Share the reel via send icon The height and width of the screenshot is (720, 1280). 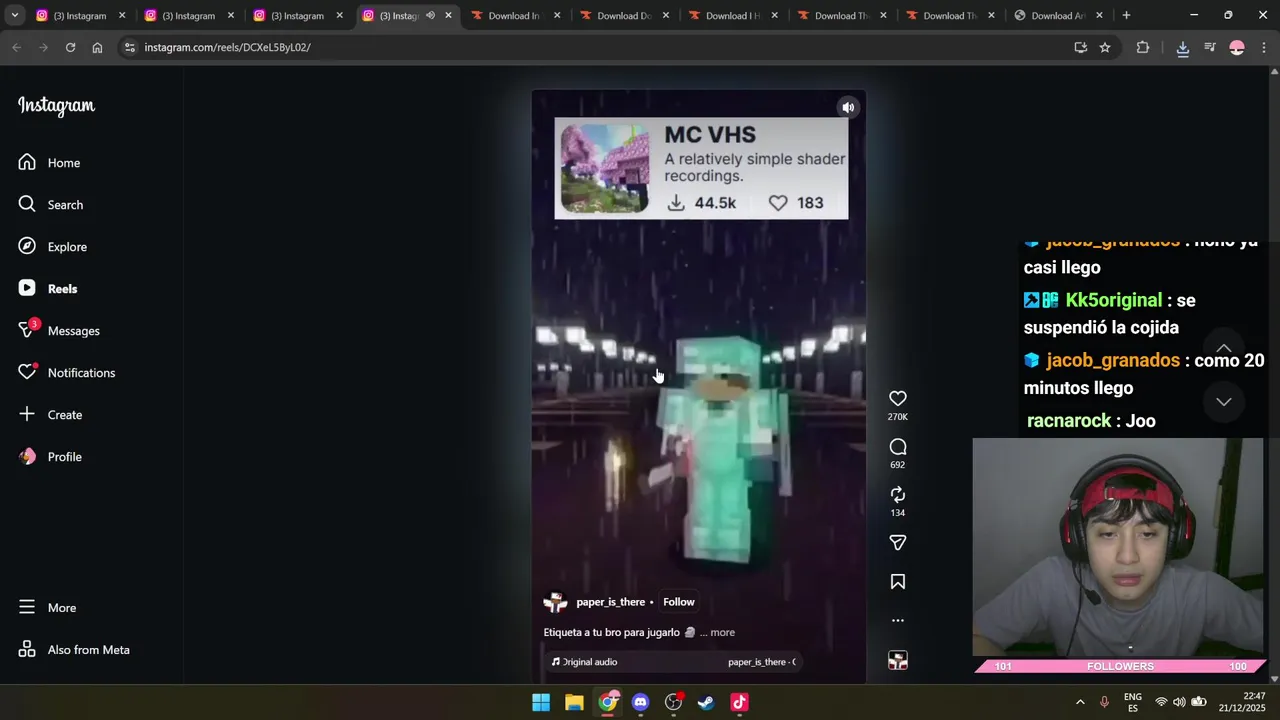point(898,543)
